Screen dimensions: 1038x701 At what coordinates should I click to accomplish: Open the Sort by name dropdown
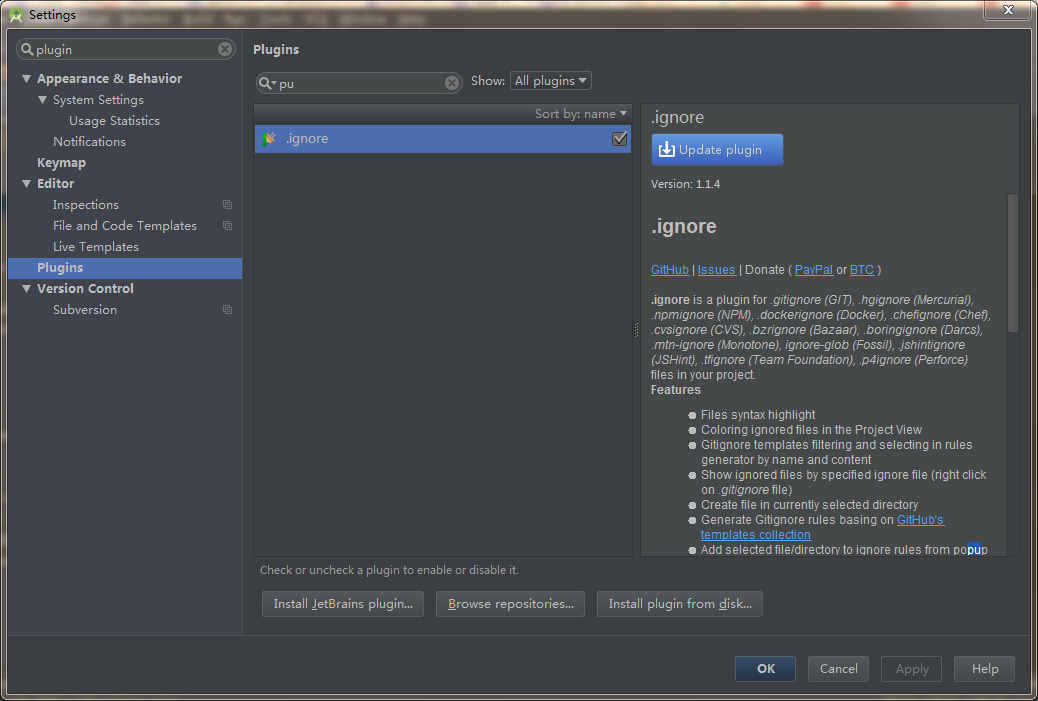pyautogui.click(x=581, y=114)
